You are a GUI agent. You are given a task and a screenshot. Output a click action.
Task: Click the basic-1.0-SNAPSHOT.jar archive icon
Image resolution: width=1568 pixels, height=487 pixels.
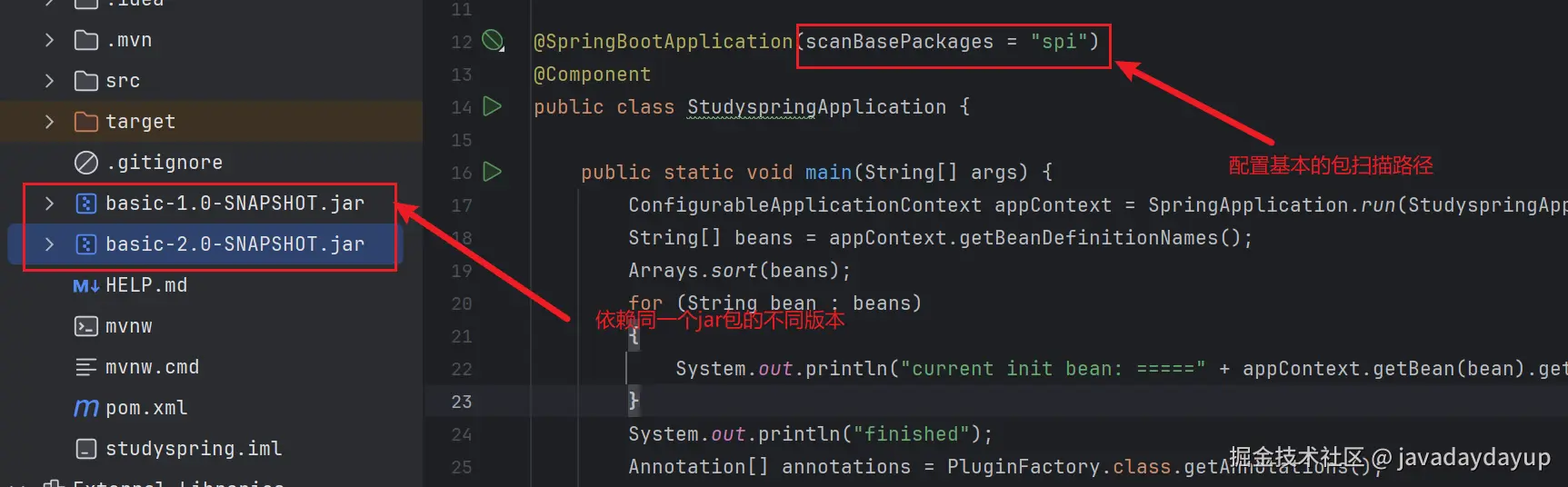[85, 204]
